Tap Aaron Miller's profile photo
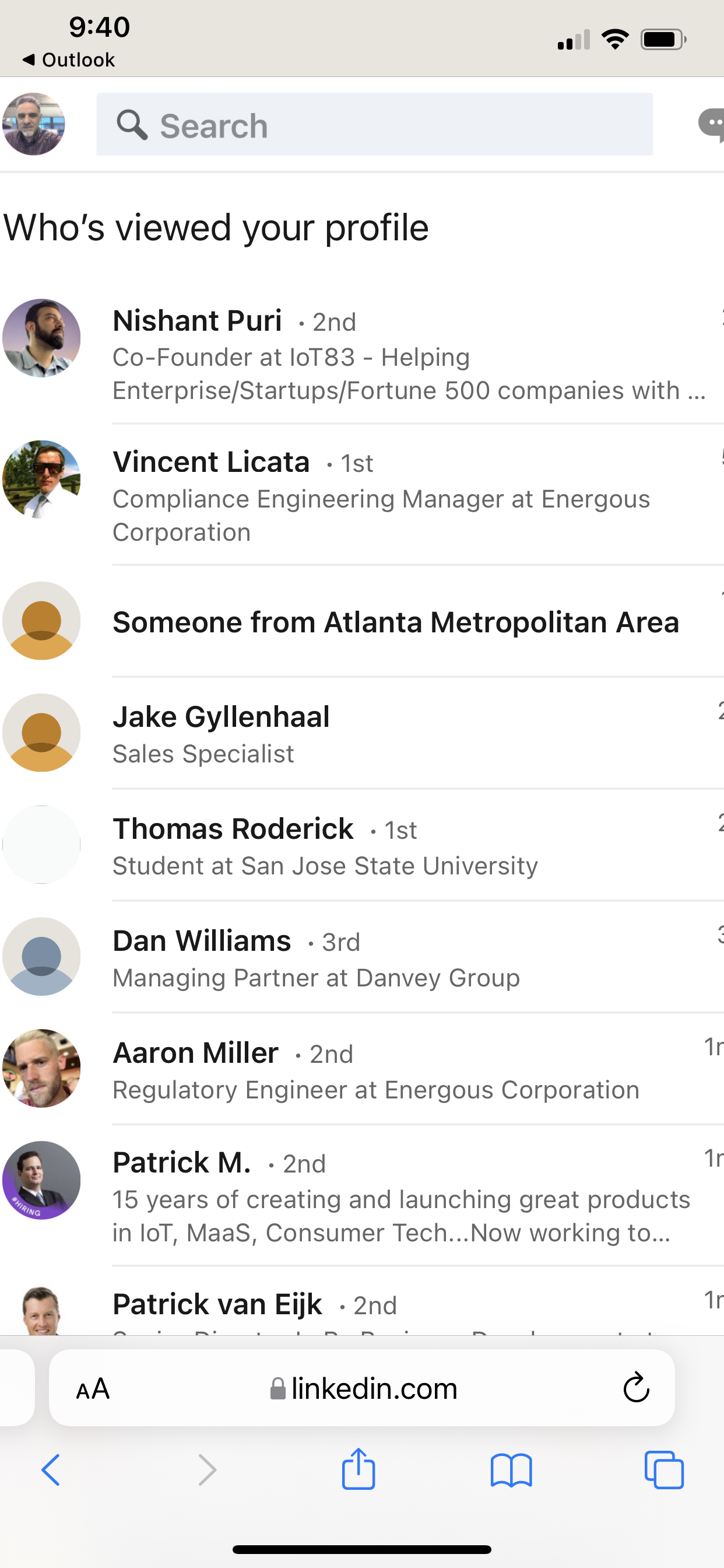Viewport: 724px width, 1568px height. pos(41,1068)
